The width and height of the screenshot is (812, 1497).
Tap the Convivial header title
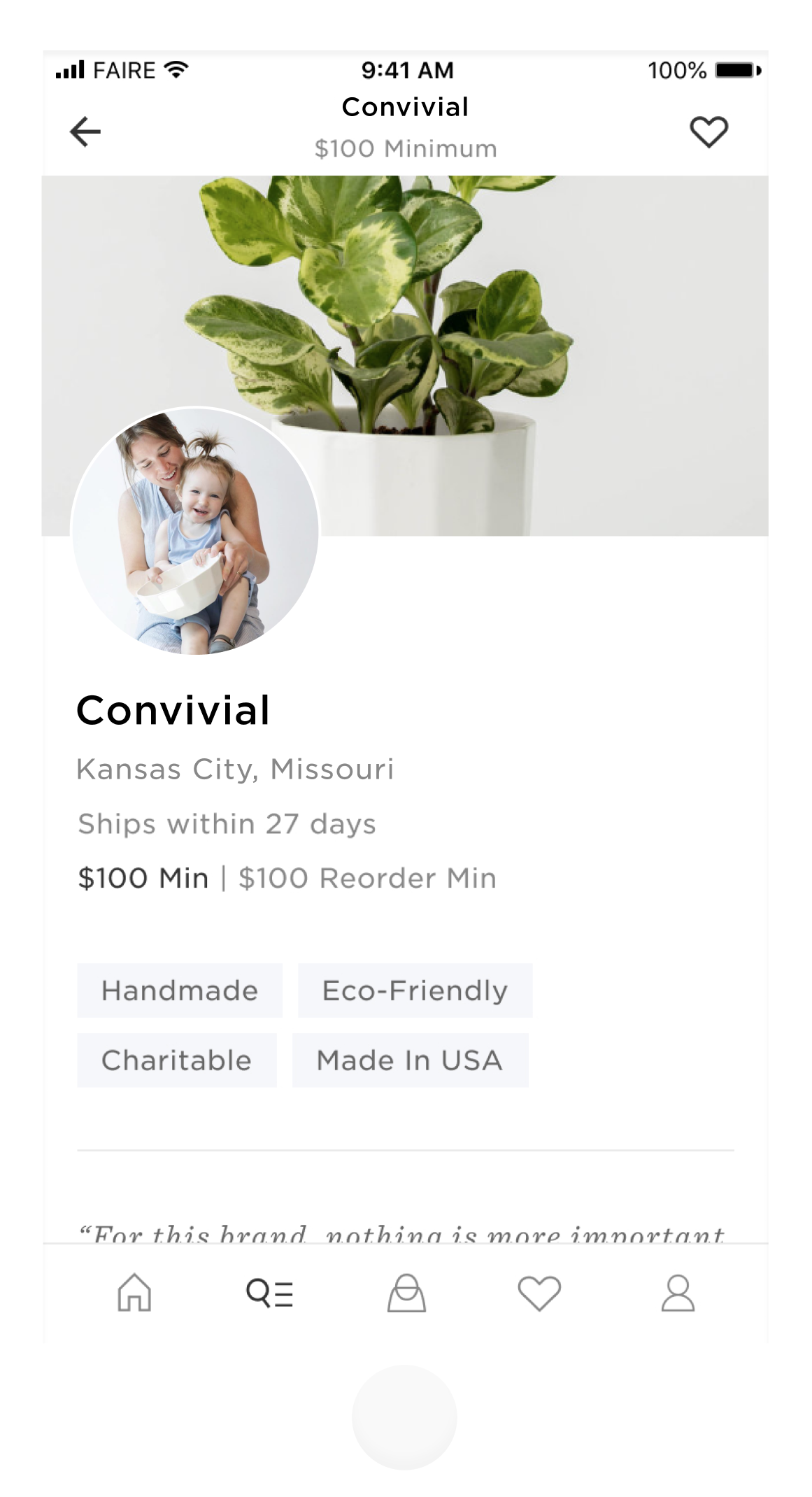tap(405, 107)
